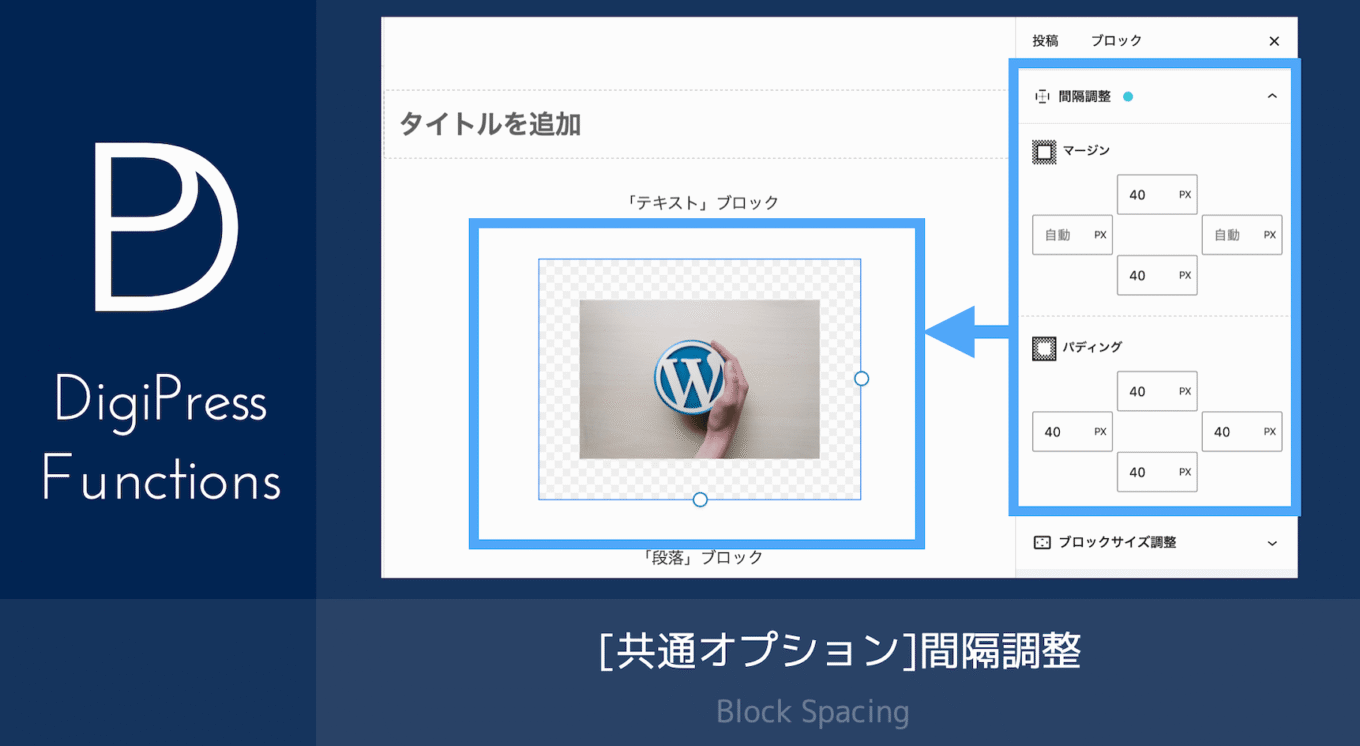Click the タイトルを追加 title field
The width and height of the screenshot is (1360, 746).
click(698, 124)
